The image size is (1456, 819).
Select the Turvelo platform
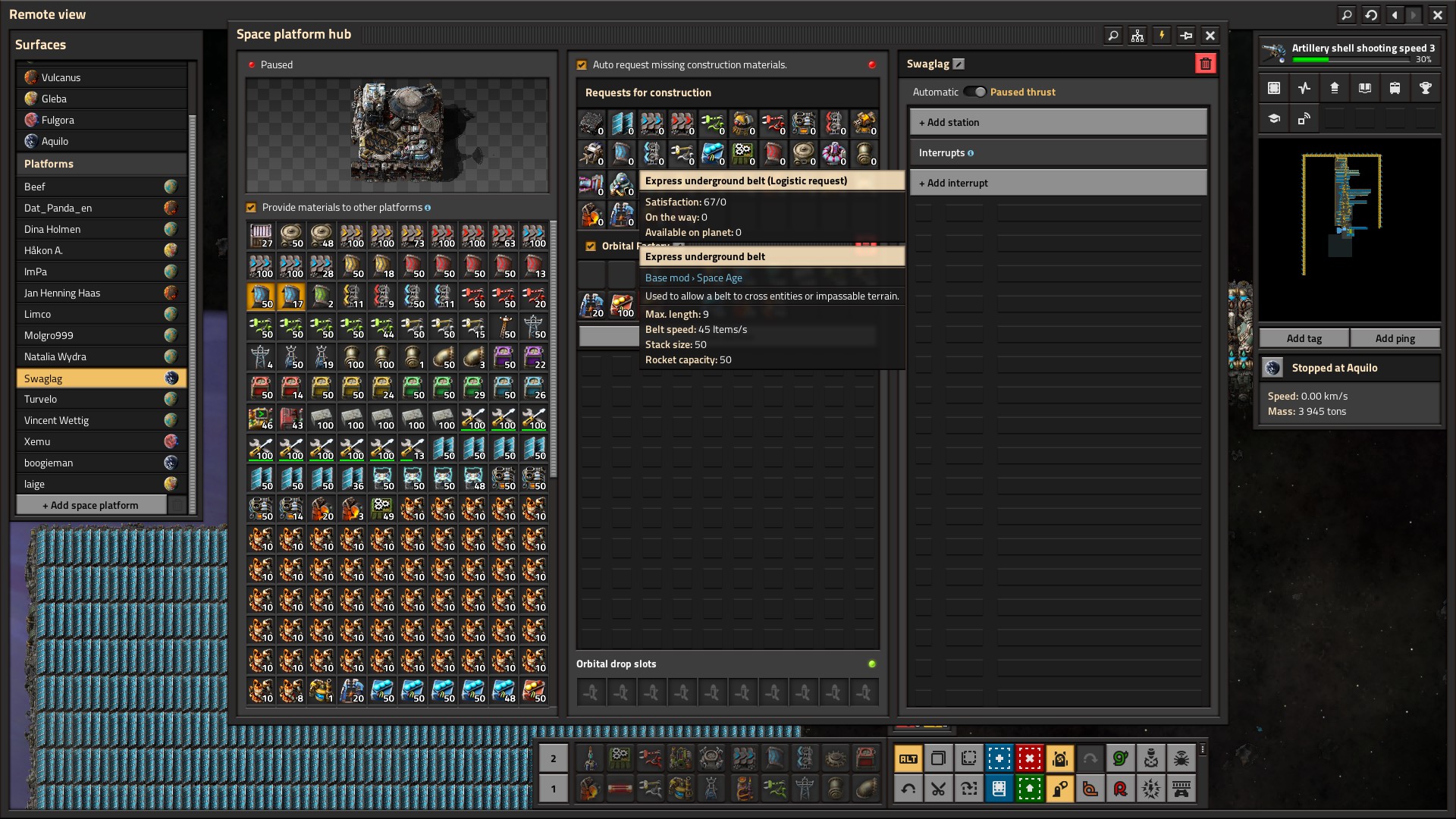click(102, 399)
